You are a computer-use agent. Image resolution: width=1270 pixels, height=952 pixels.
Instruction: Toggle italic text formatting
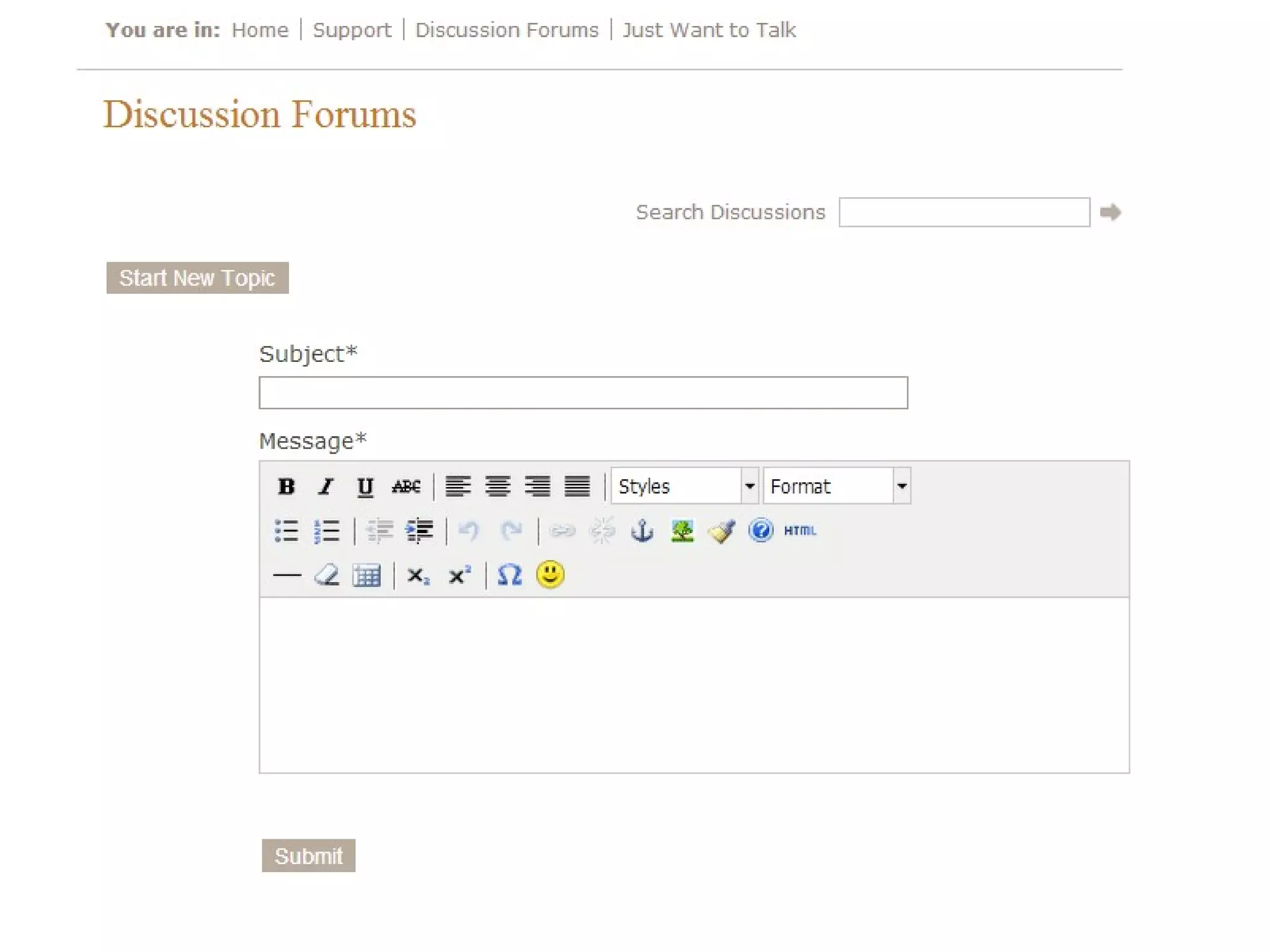pyautogui.click(x=326, y=487)
